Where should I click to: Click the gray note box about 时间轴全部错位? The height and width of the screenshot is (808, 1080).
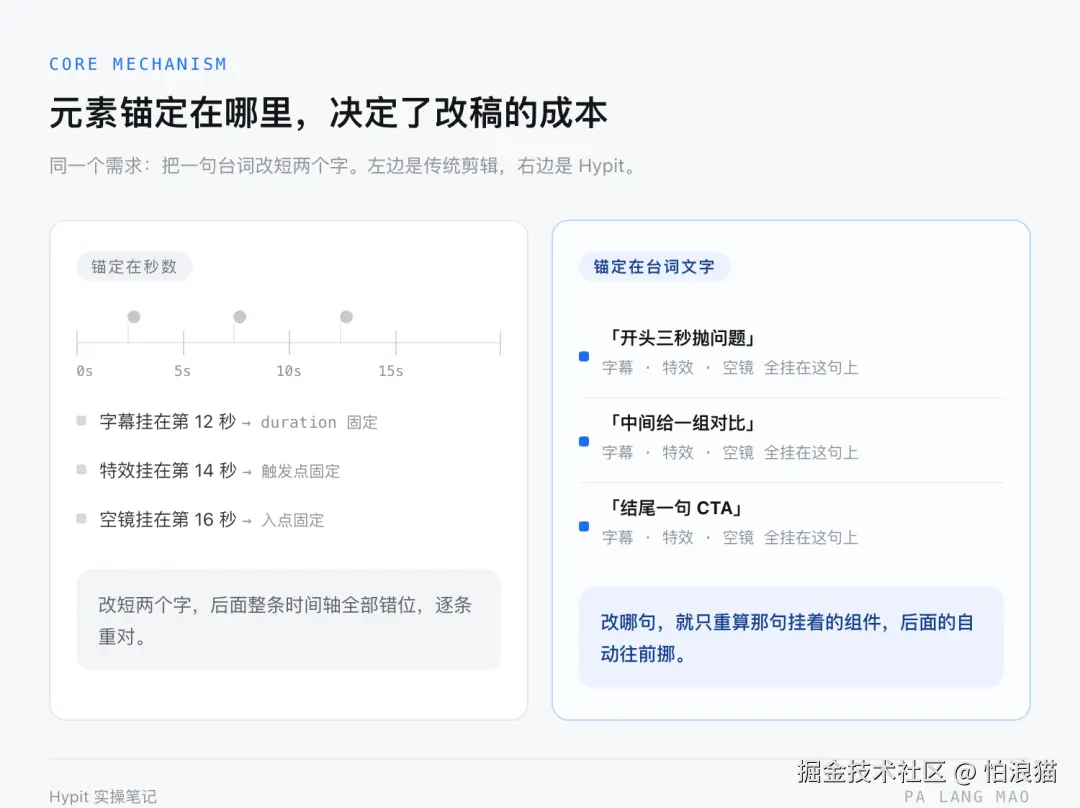[x=289, y=620]
